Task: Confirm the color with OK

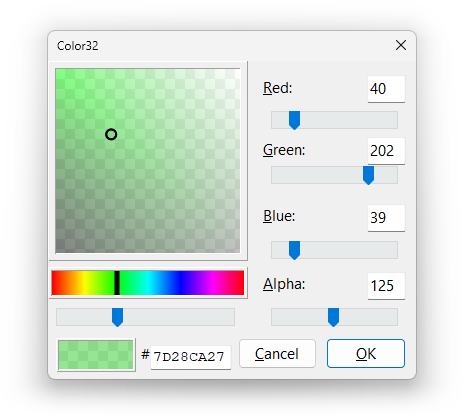Action: [x=366, y=354]
